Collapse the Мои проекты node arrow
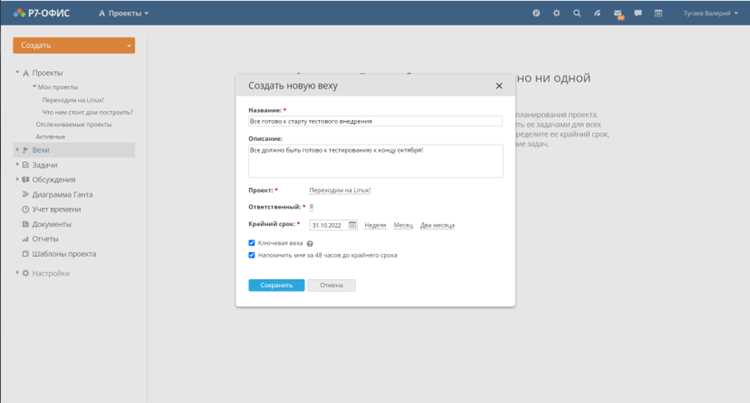This screenshot has height=403, width=750. pos(34,87)
